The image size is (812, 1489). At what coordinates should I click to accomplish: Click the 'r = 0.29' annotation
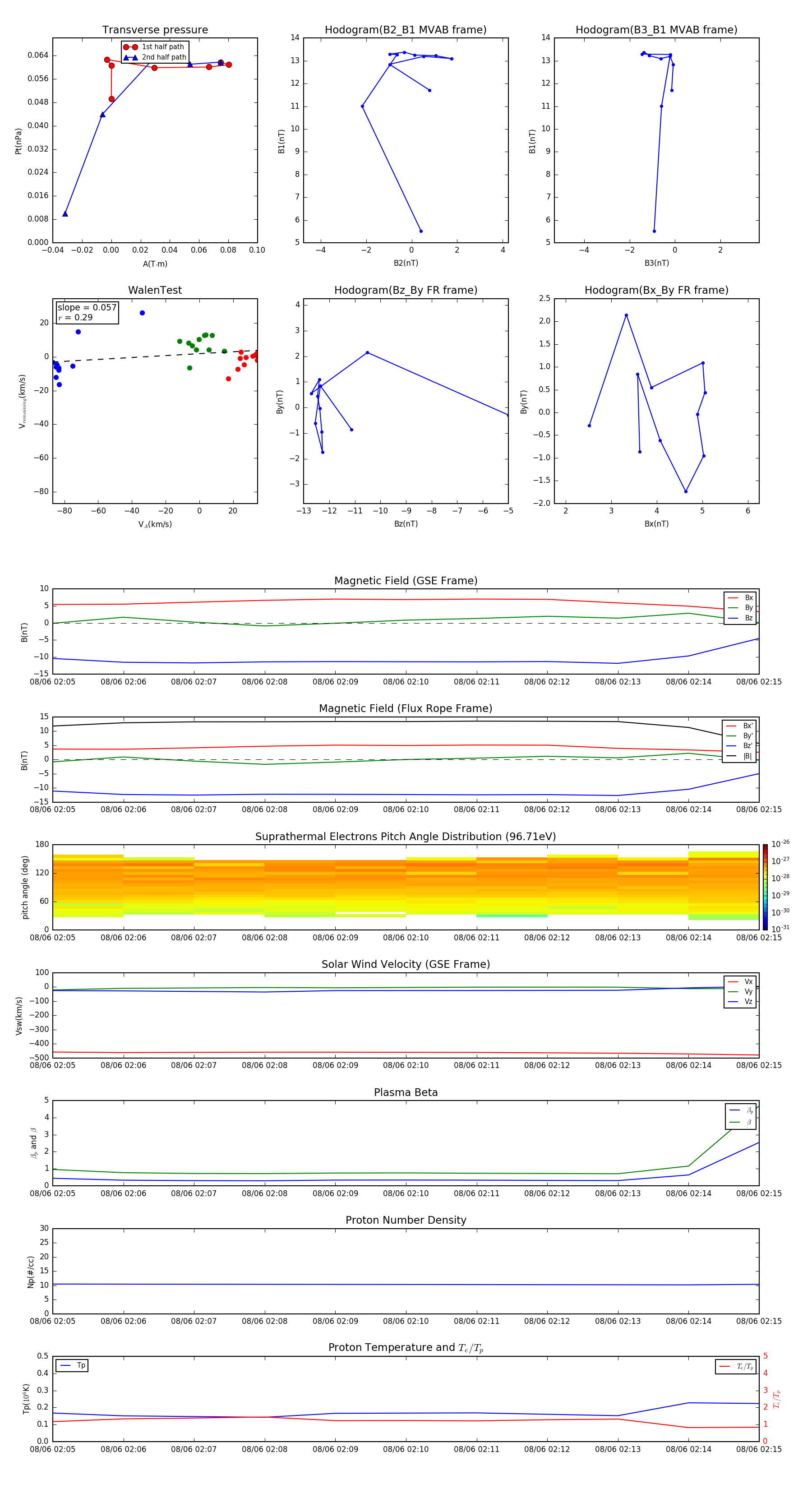[76, 317]
